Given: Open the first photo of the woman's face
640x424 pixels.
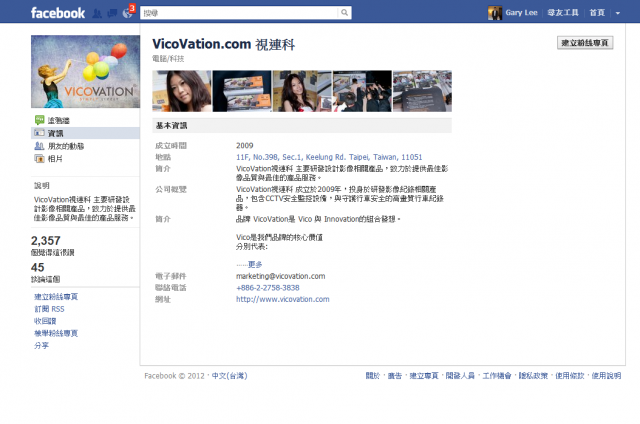Looking at the screenshot, I should (182, 91).
